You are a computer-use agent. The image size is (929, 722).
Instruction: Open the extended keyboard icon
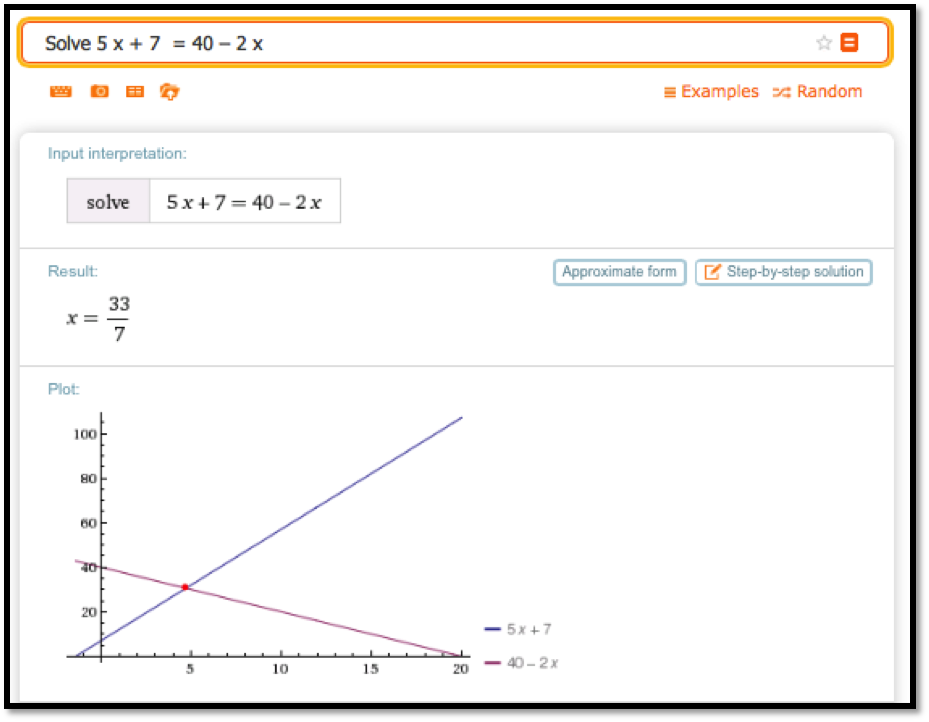pyautogui.click(x=61, y=92)
